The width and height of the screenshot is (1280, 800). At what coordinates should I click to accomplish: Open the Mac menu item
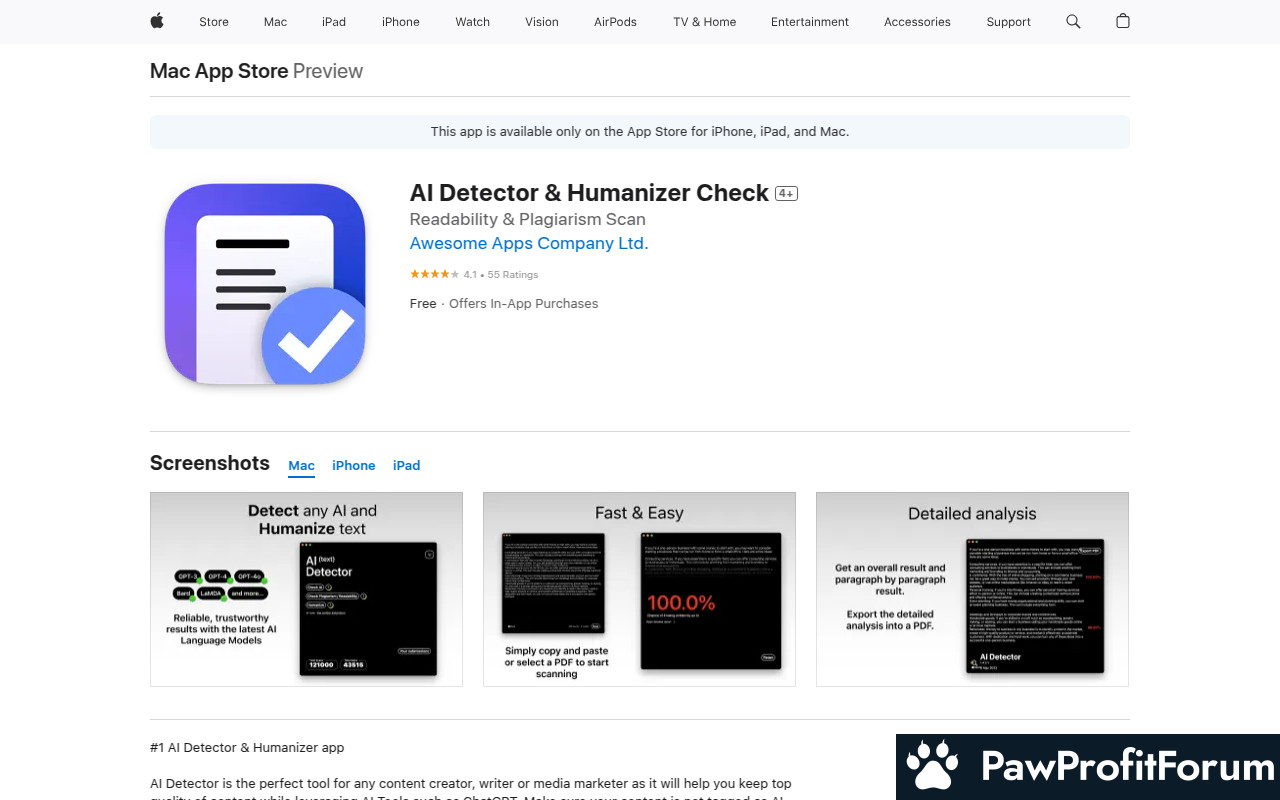click(x=275, y=22)
